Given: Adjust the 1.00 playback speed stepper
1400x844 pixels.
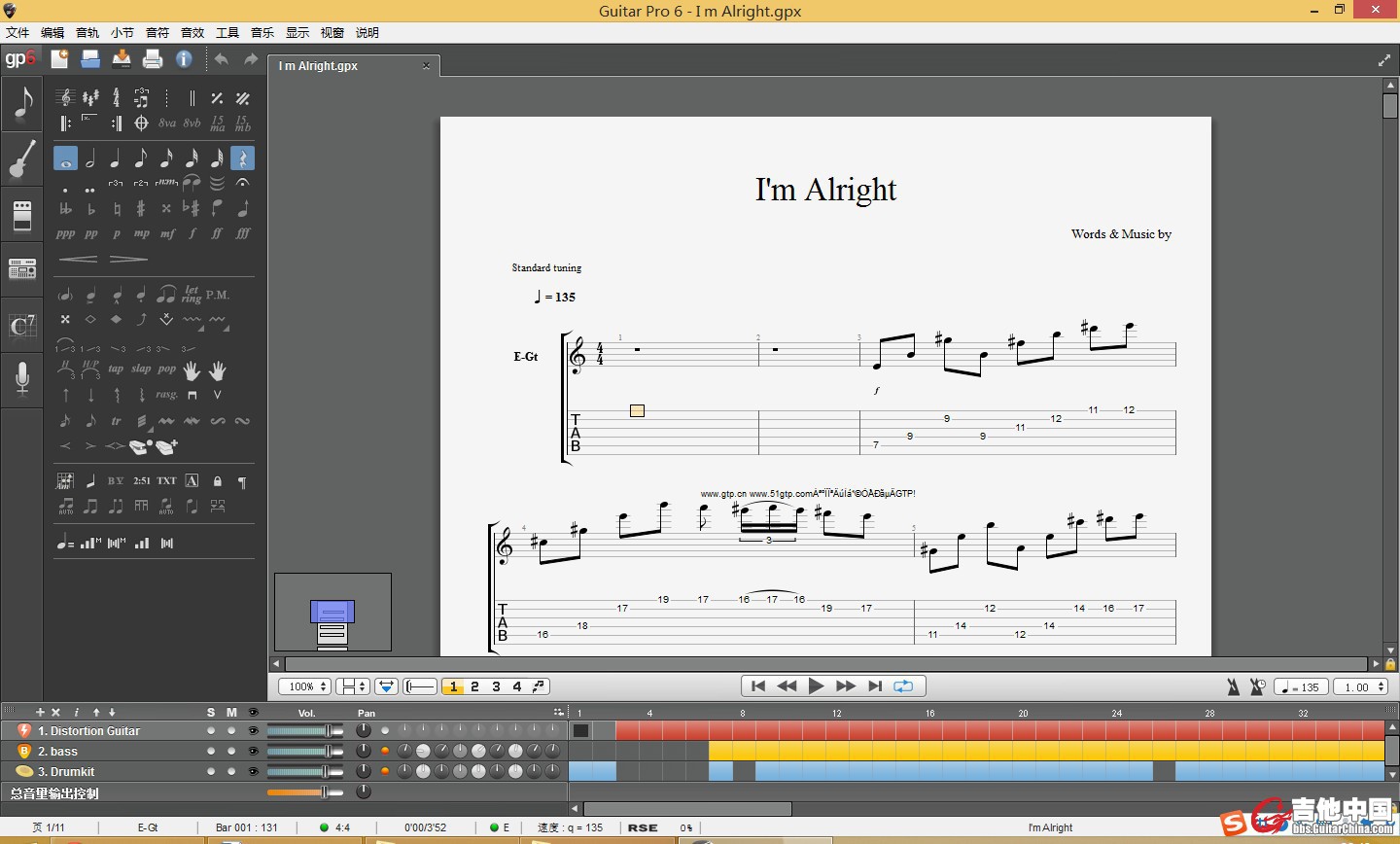Looking at the screenshot, I should click(x=1381, y=686).
